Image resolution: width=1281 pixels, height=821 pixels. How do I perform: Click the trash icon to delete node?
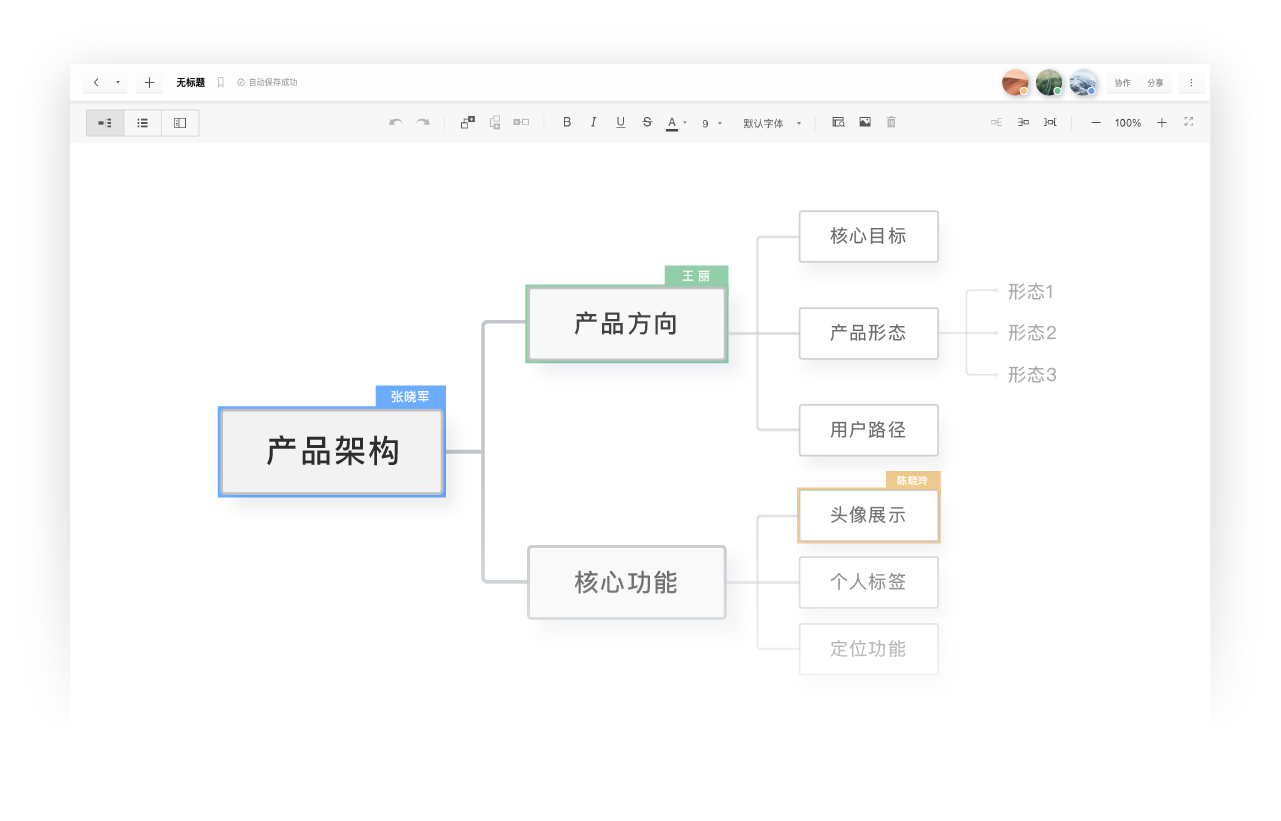pos(890,122)
